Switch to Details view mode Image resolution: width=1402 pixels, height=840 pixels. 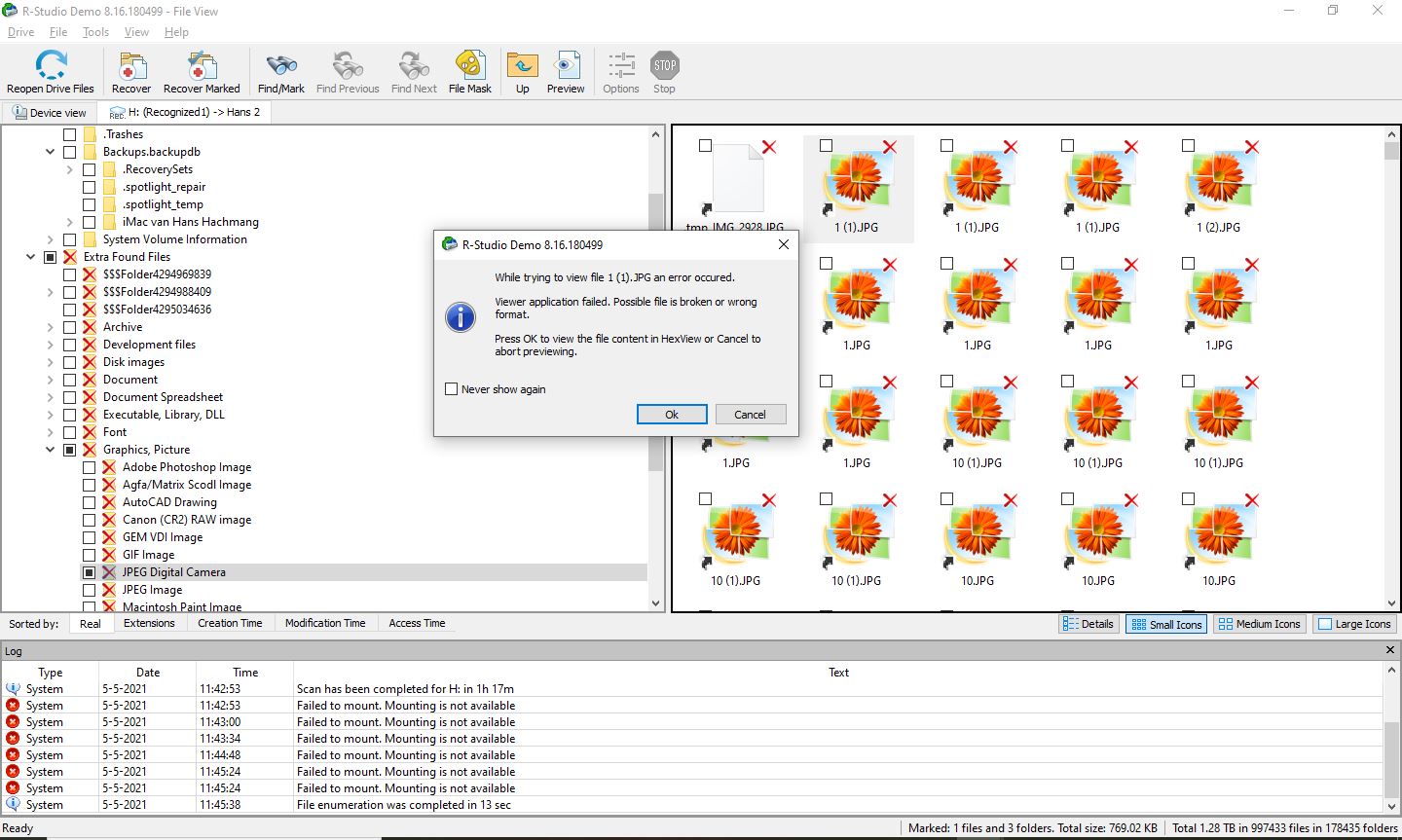[x=1088, y=624]
